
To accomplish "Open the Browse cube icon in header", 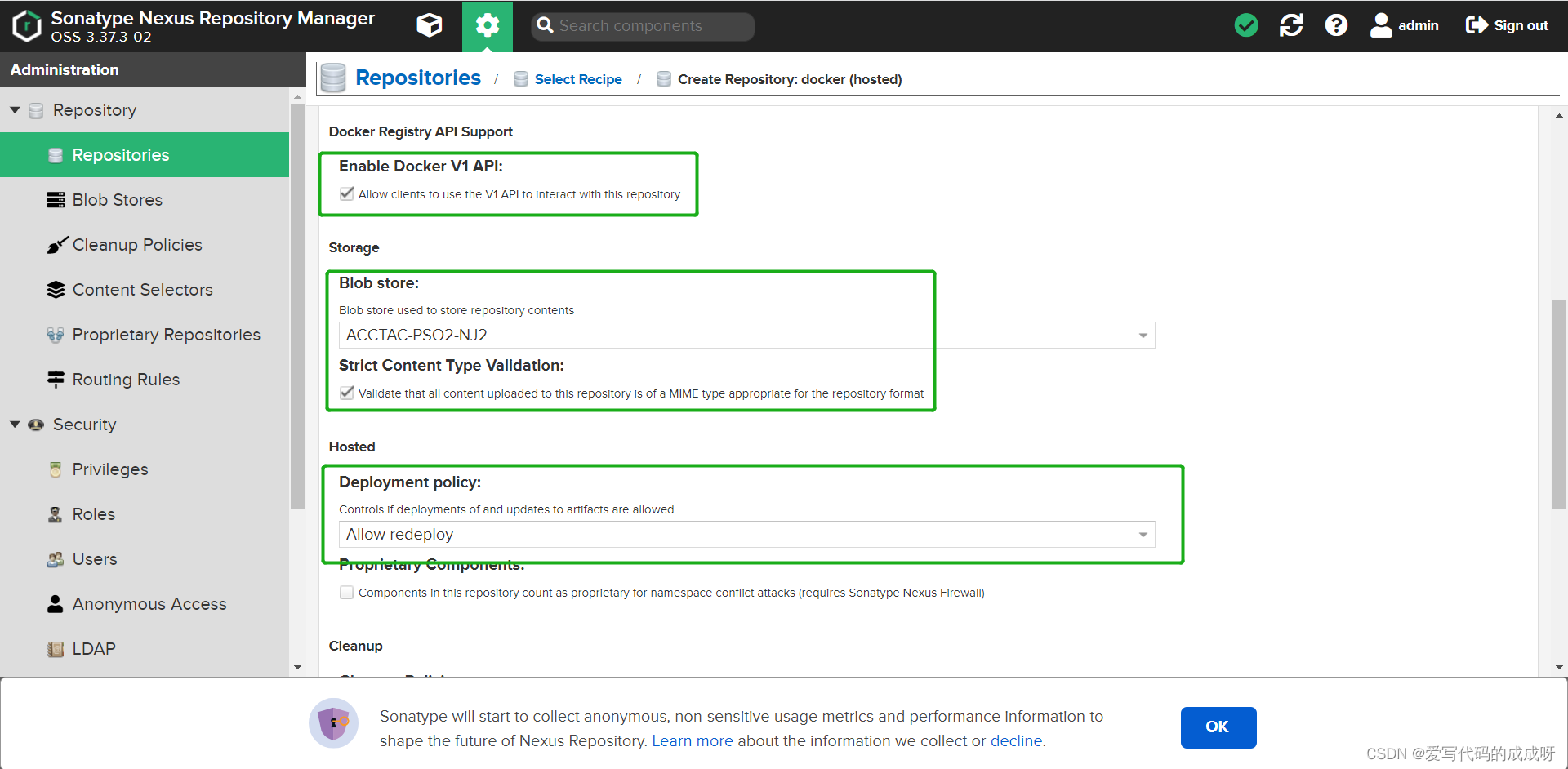I will point(430,25).
